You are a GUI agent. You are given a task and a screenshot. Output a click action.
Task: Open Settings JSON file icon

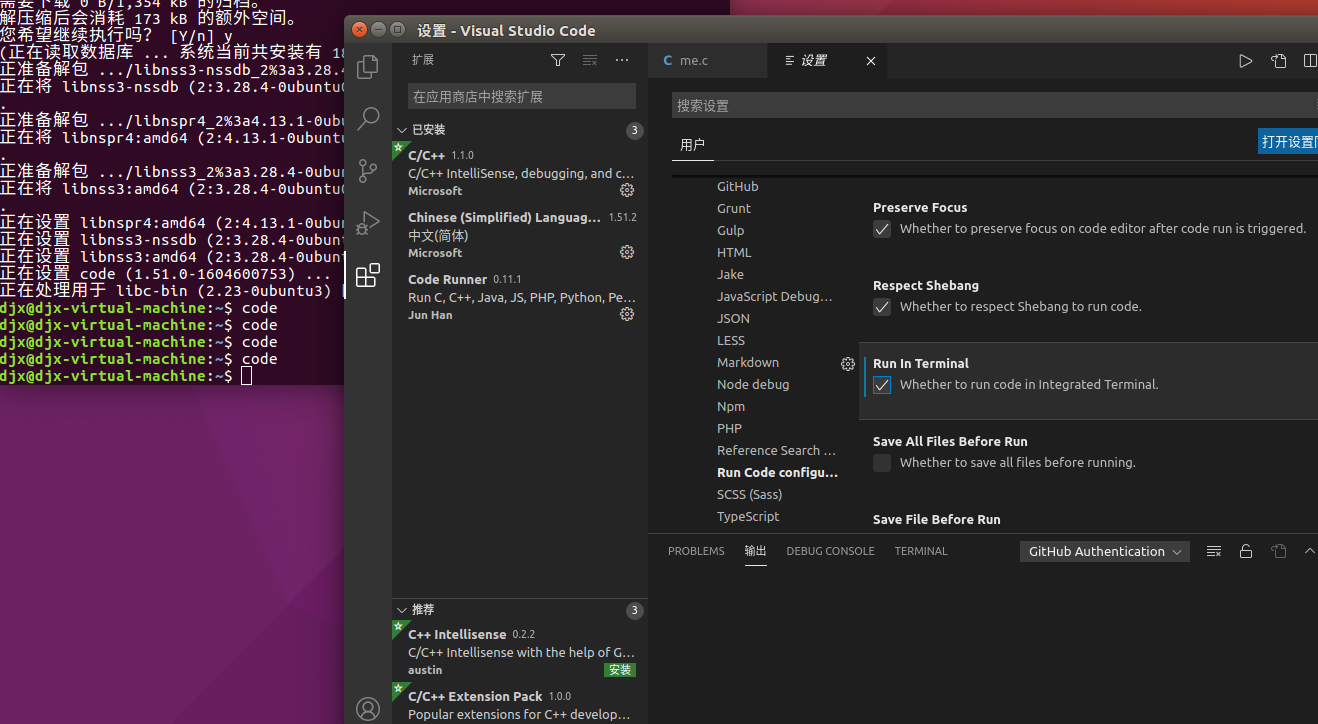tap(1278, 61)
